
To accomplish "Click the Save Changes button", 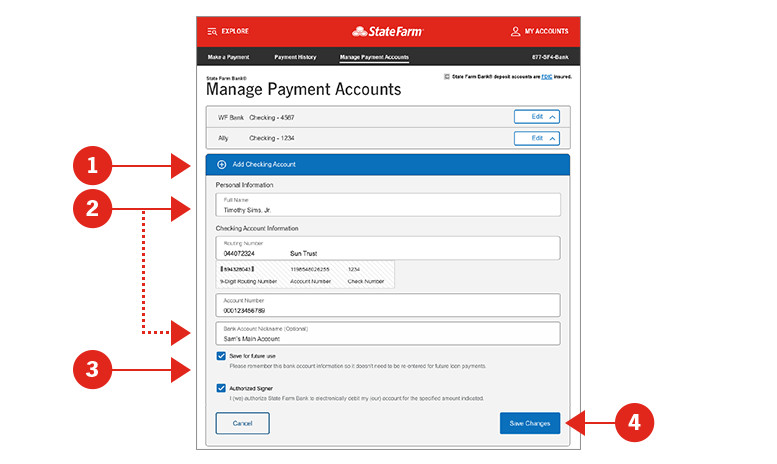I will (530, 423).
